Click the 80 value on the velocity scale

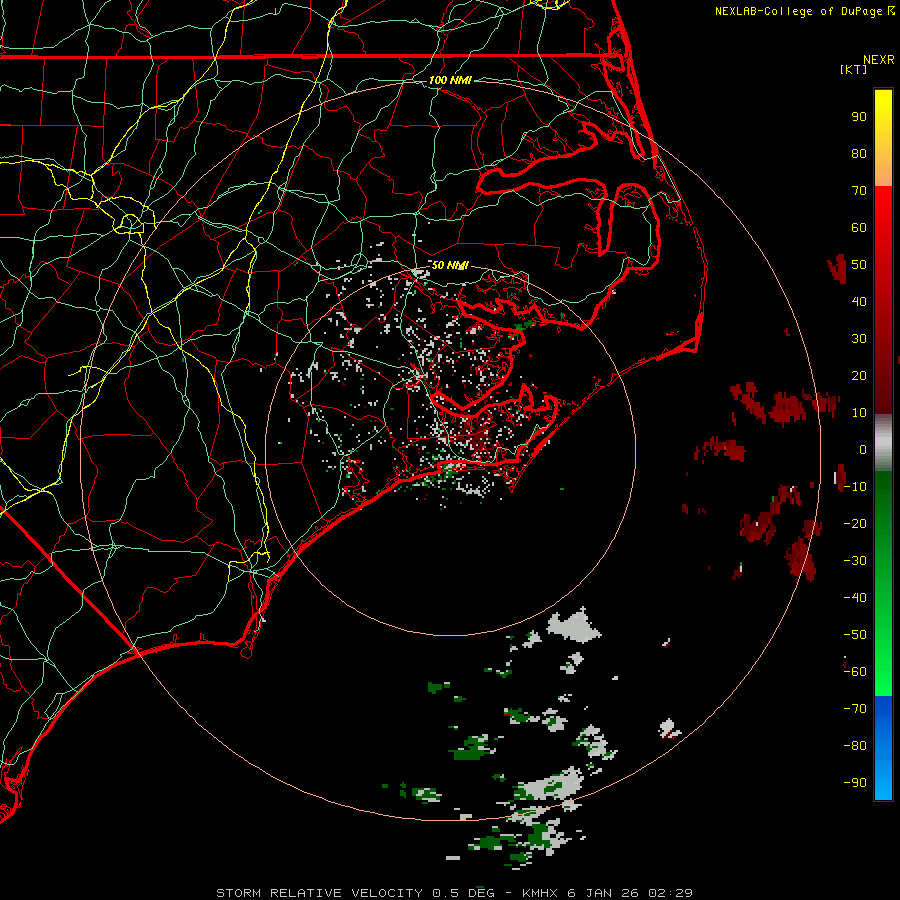click(859, 154)
